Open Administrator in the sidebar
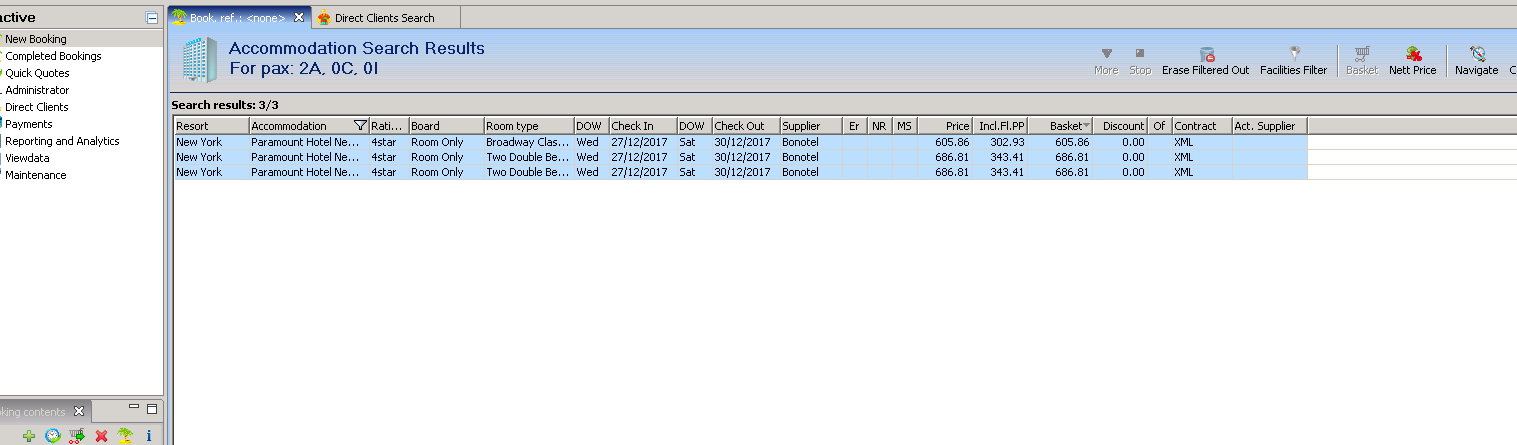Image resolution: width=1517 pixels, height=445 pixels. click(x=37, y=90)
